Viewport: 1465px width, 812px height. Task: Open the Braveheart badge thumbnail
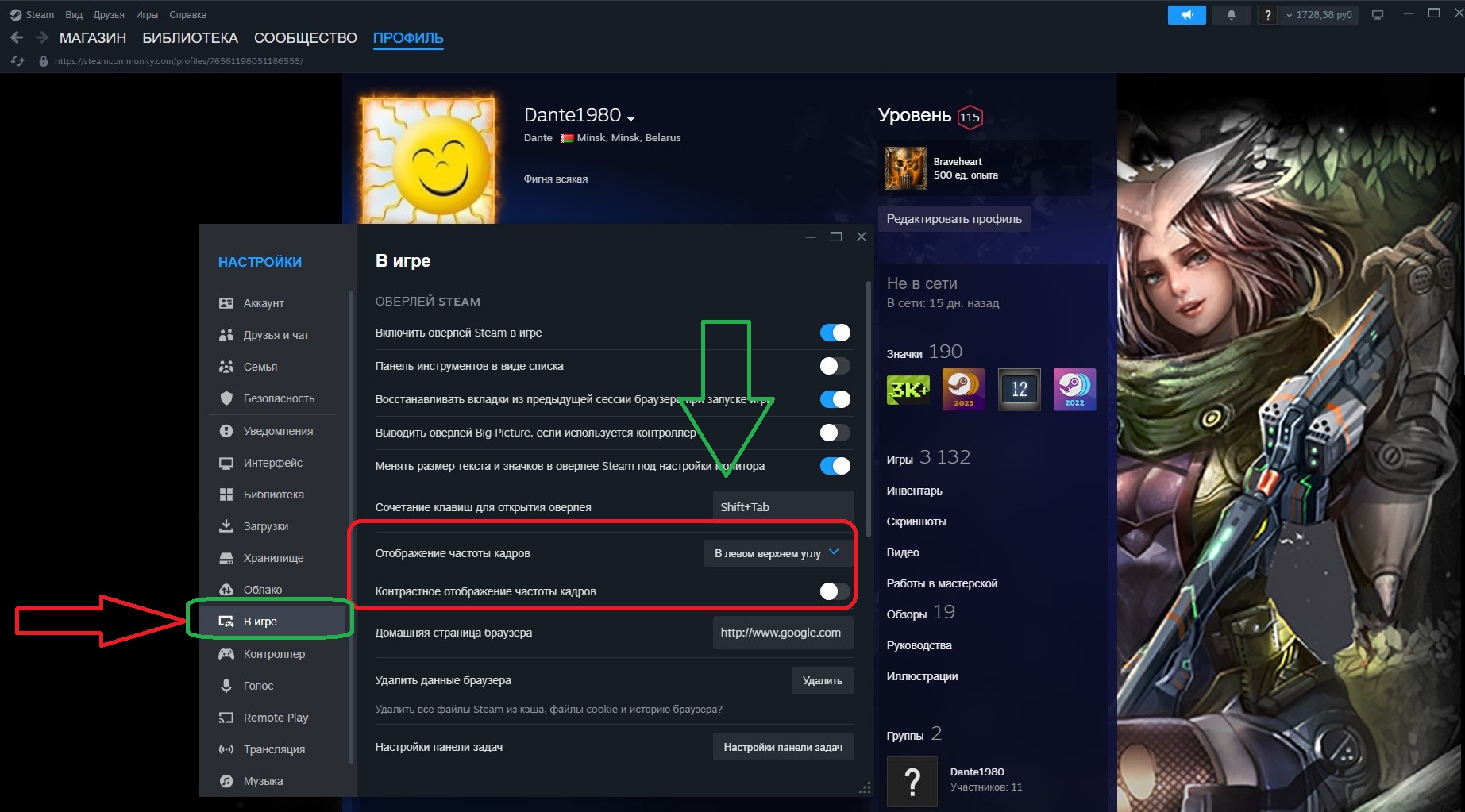[x=906, y=168]
